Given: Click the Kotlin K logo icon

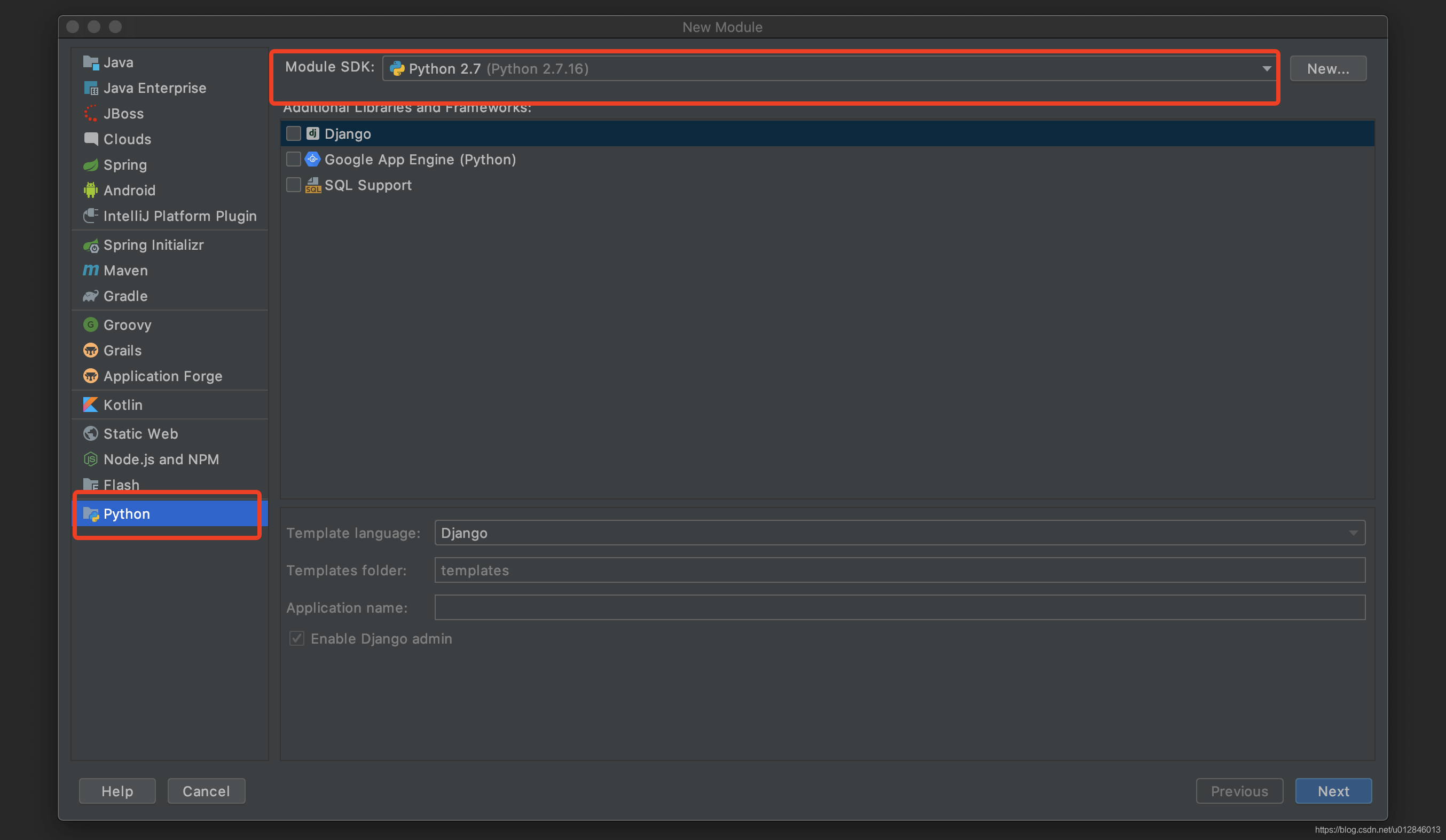Looking at the screenshot, I should tap(91, 405).
